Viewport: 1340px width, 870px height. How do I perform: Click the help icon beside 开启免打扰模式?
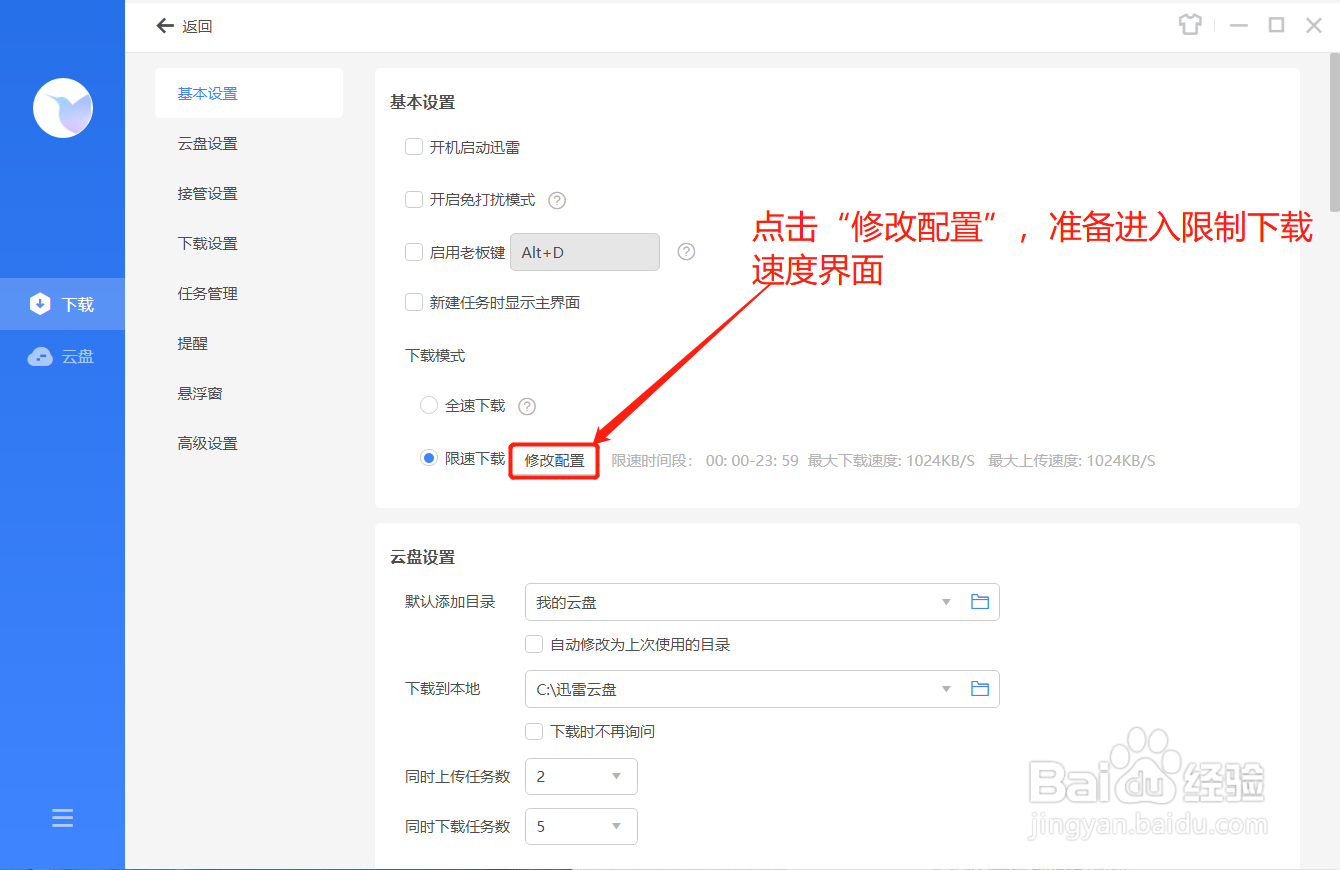pyautogui.click(x=557, y=200)
